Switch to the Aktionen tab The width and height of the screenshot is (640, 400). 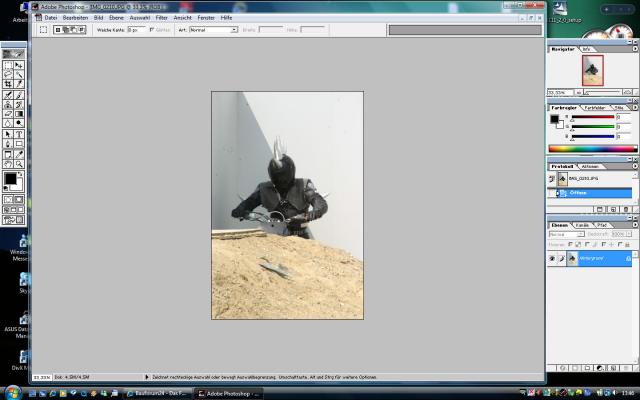coord(590,167)
